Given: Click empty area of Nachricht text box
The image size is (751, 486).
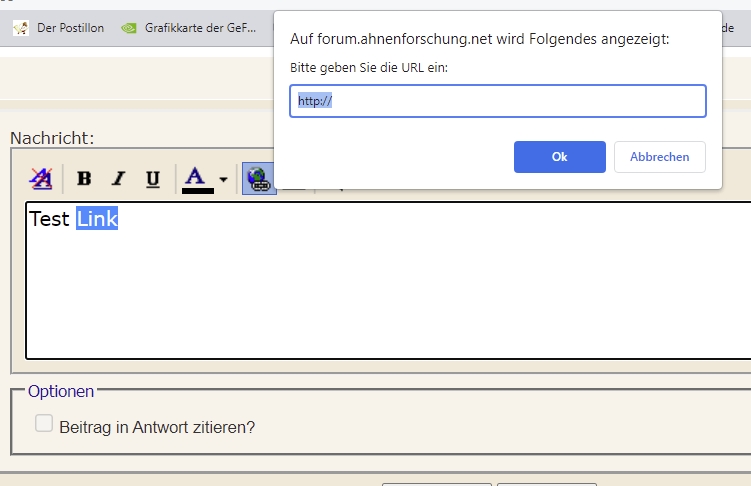Looking at the screenshot, I should pyautogui.click(x=380, y=300).
